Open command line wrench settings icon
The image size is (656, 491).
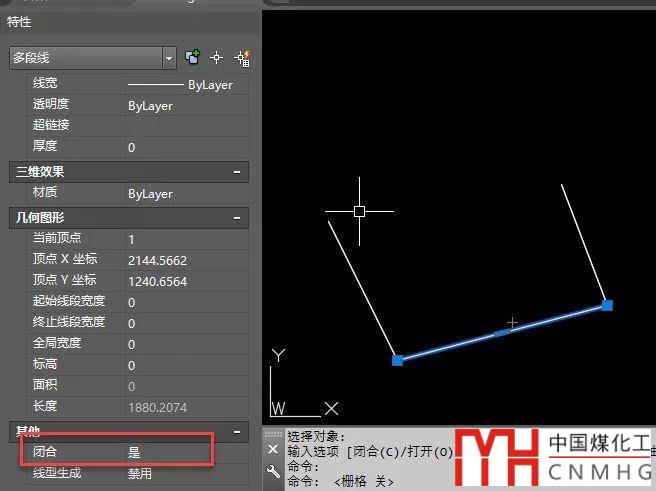[x=273, y=471]
